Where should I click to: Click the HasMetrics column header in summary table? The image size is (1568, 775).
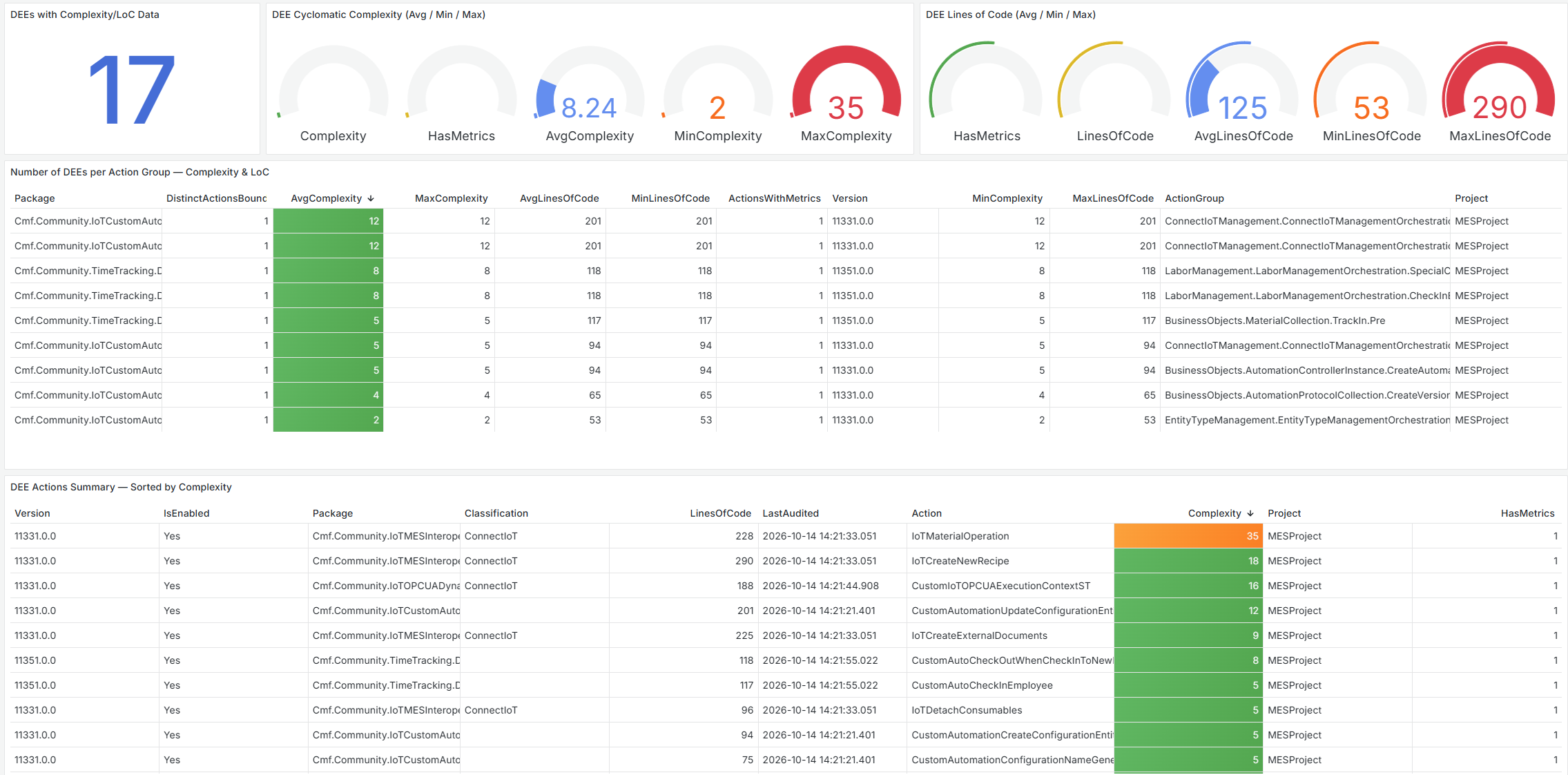[x=1527, y=513]
